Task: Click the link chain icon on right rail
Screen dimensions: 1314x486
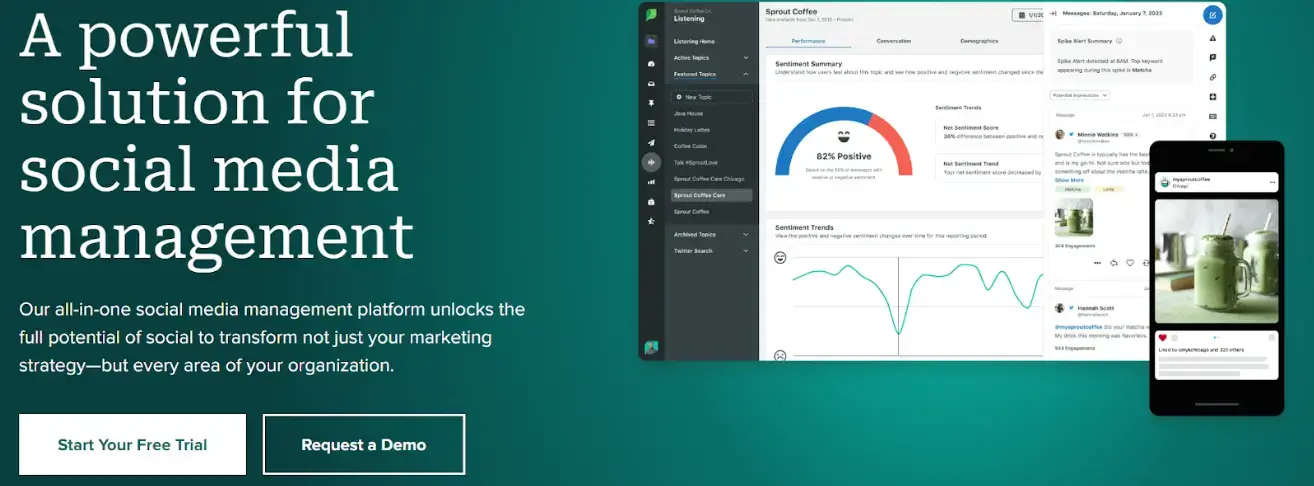Action: [1213, 77]
